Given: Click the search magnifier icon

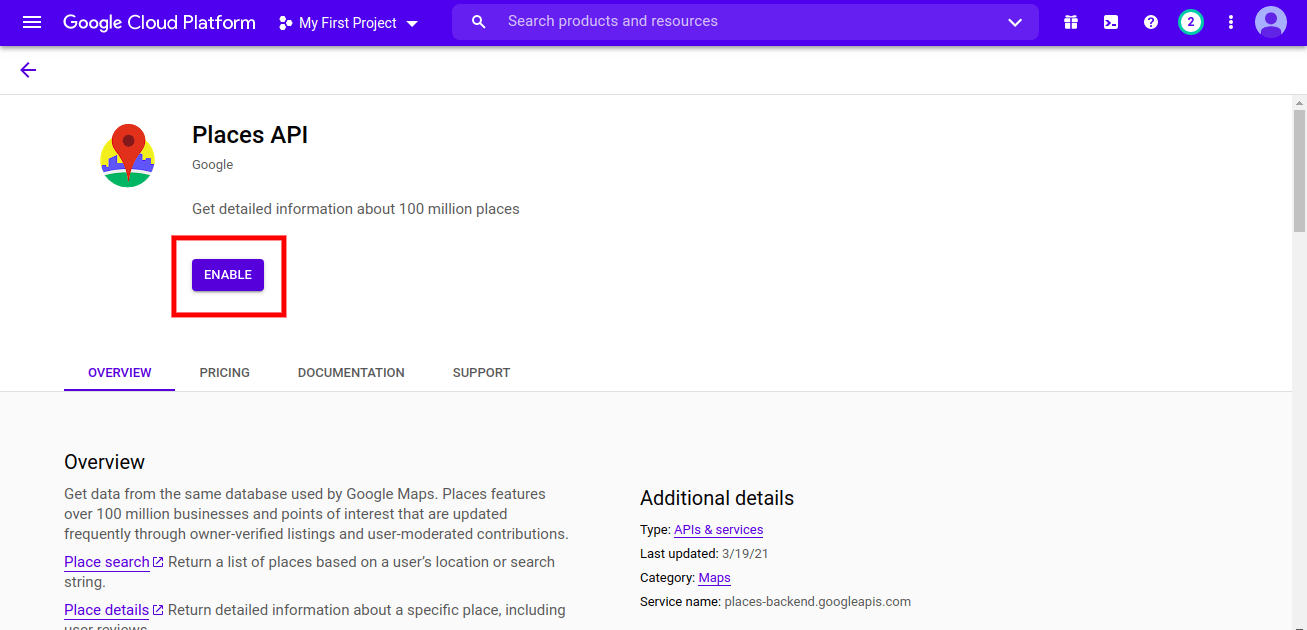Looking at the screenshot, I should 479,22.
